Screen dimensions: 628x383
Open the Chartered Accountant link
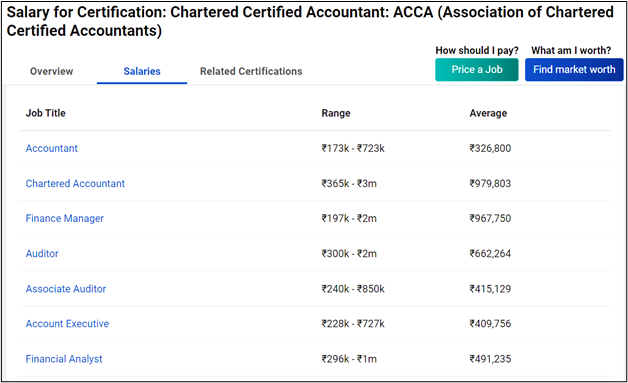[x=75, y=183]
